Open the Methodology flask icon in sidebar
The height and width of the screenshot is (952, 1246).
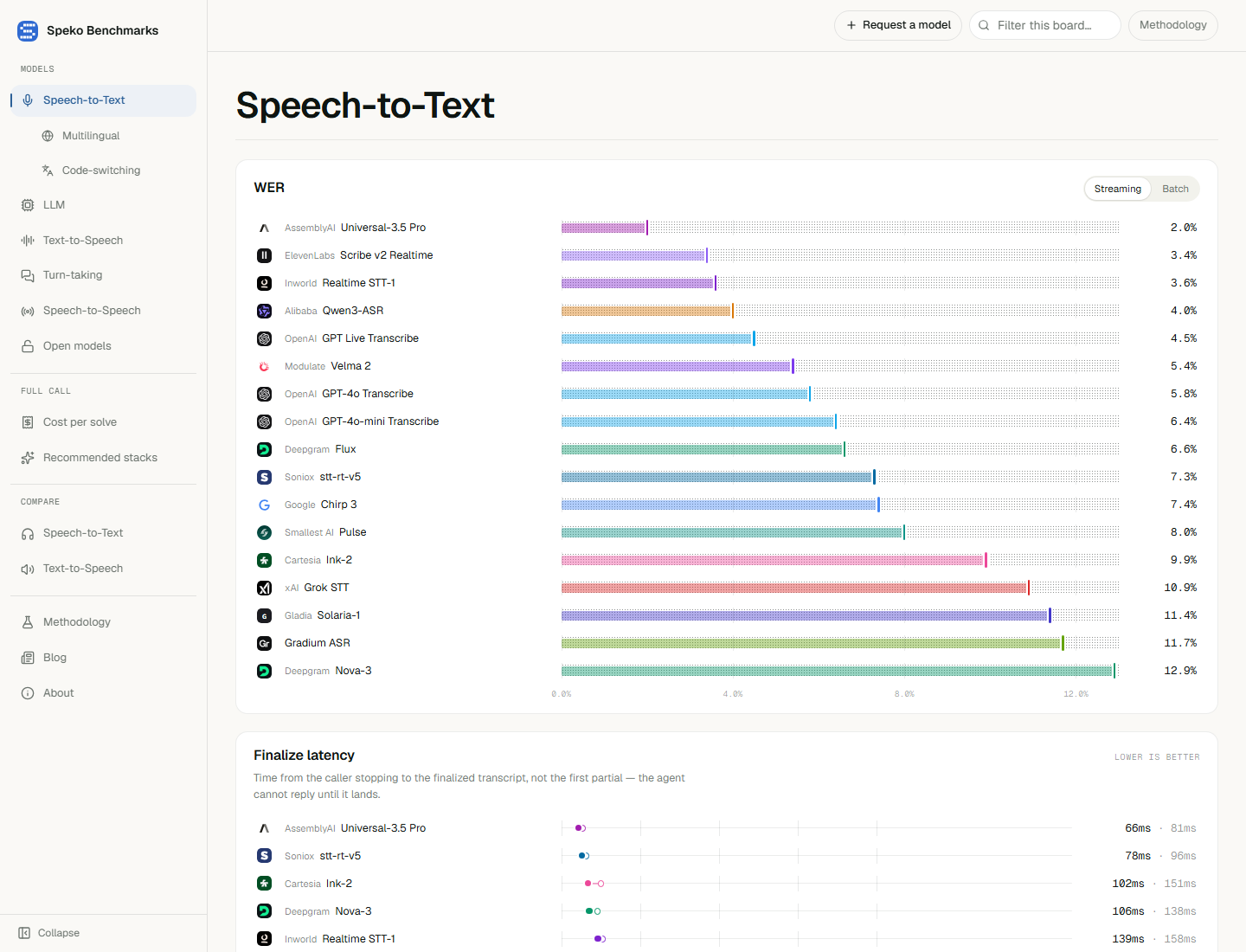[28, 622]
